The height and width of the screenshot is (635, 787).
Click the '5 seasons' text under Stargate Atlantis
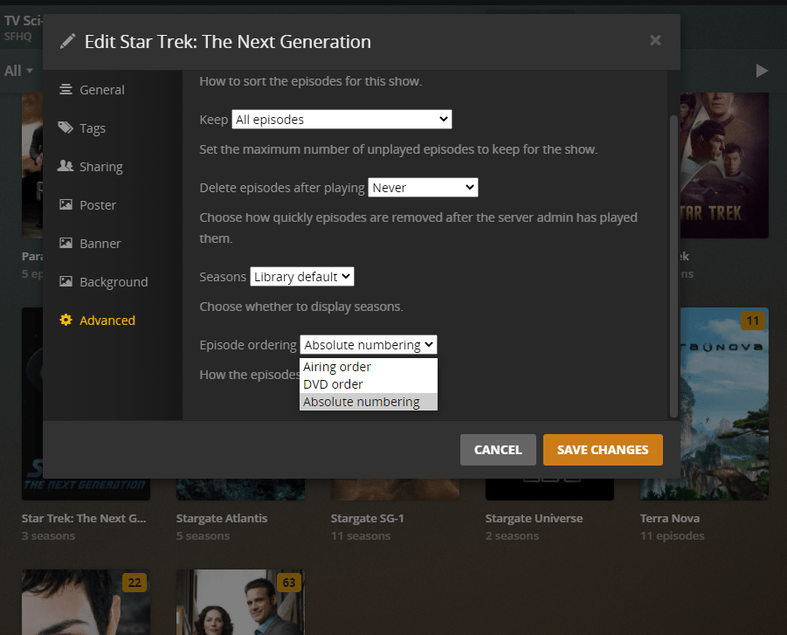[203, 536]
